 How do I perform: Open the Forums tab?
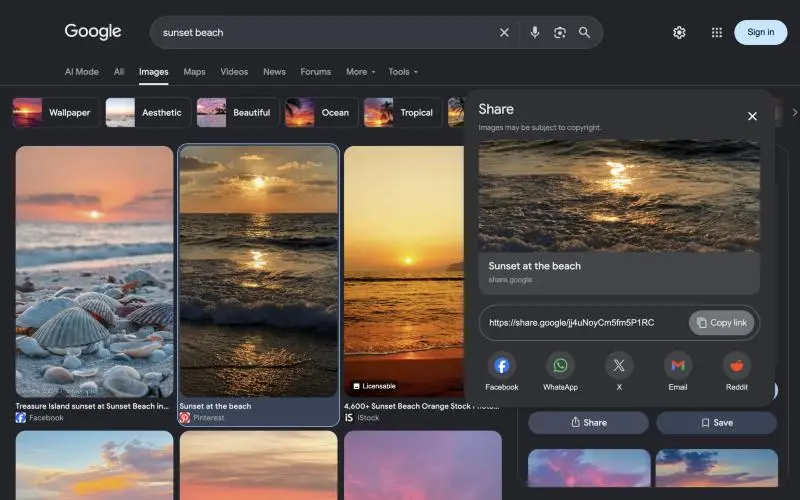click(x=315, y=72)
